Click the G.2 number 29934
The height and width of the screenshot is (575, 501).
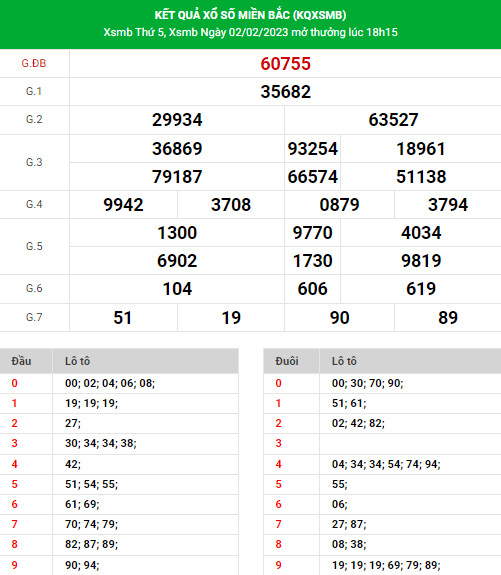[177, 120]
